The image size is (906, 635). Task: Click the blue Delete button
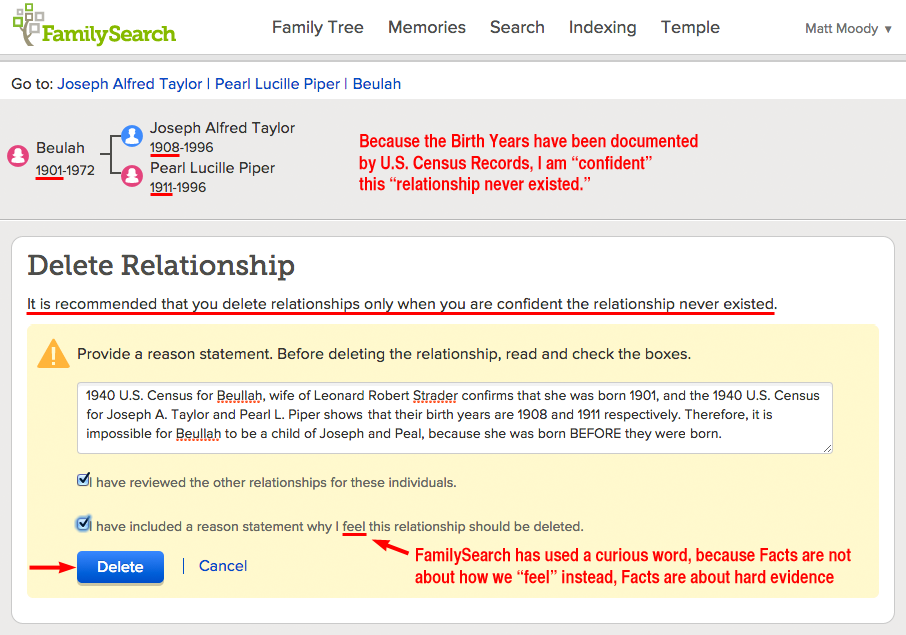pyautogui.click(x=120, y=567)
